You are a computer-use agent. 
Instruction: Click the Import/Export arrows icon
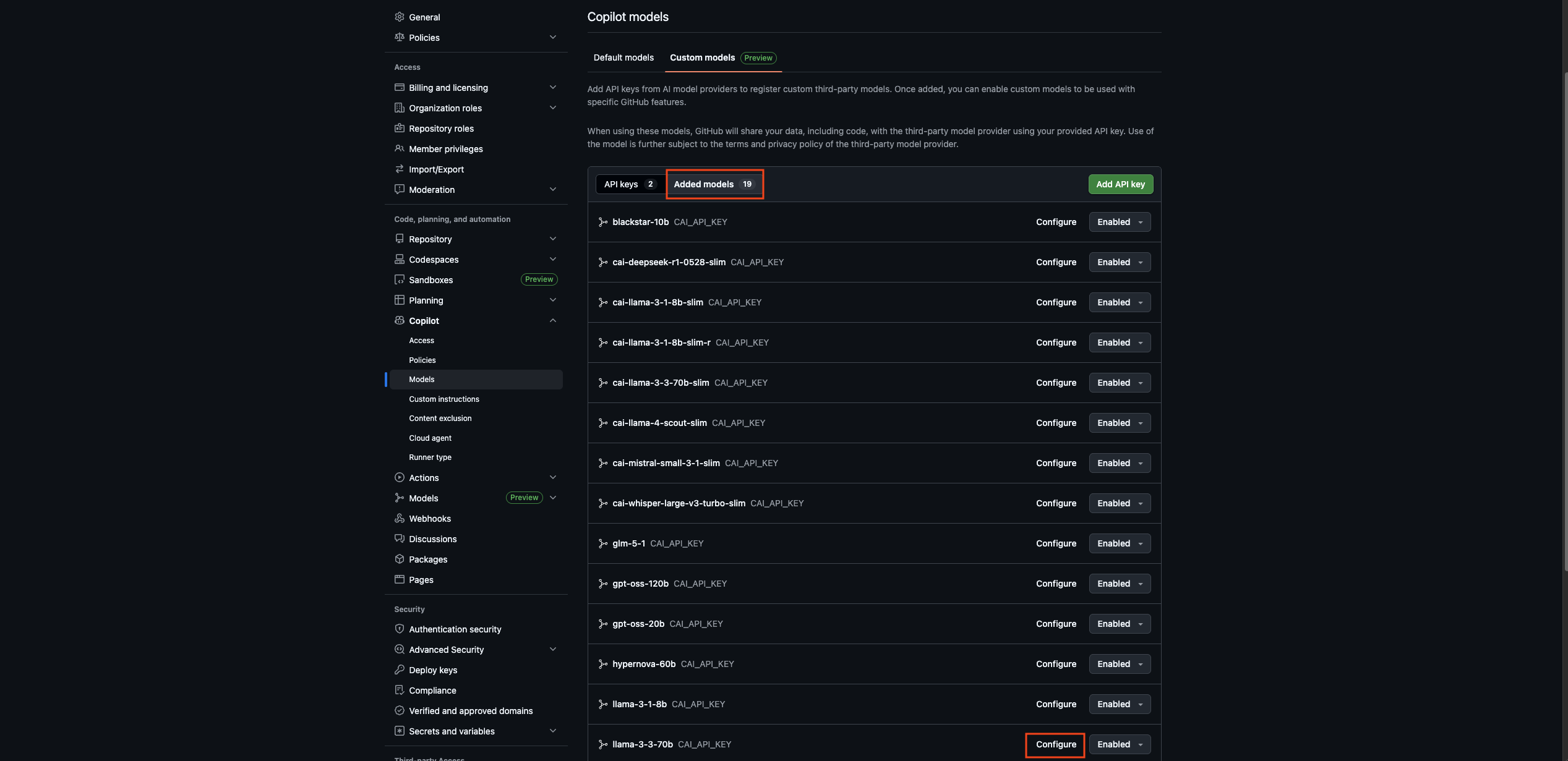[x=400, y=169]
